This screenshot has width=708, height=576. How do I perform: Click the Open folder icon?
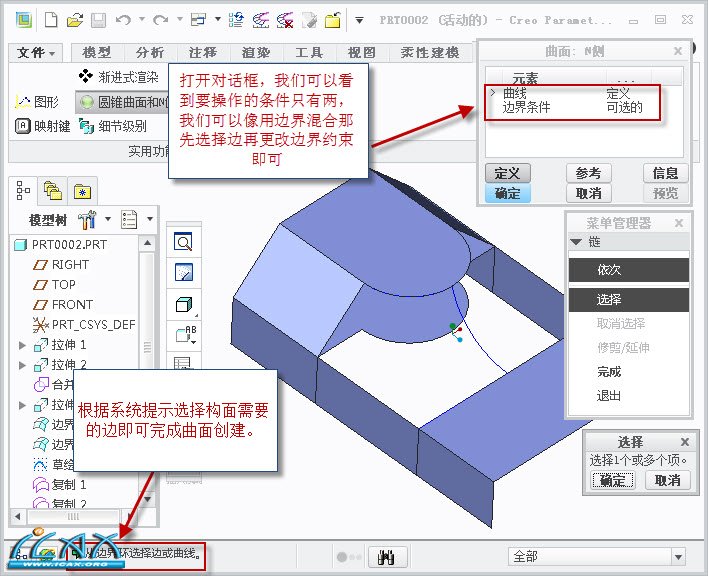tap(75, 20)
